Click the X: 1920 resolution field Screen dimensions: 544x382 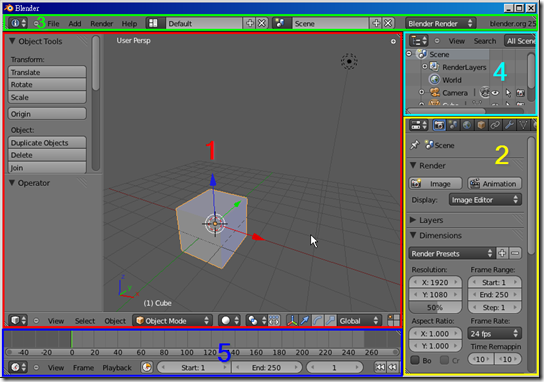(x=435, y=282)
